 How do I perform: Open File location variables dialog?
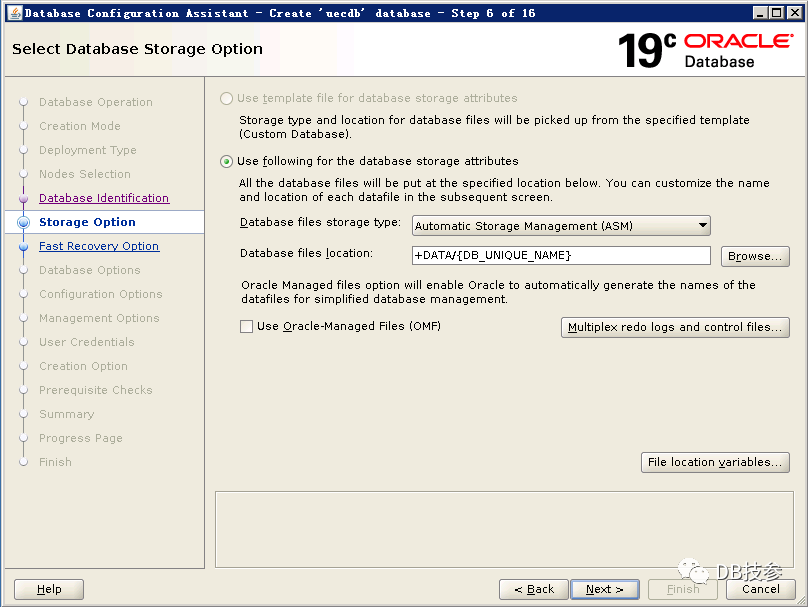[x=715, y=462]
